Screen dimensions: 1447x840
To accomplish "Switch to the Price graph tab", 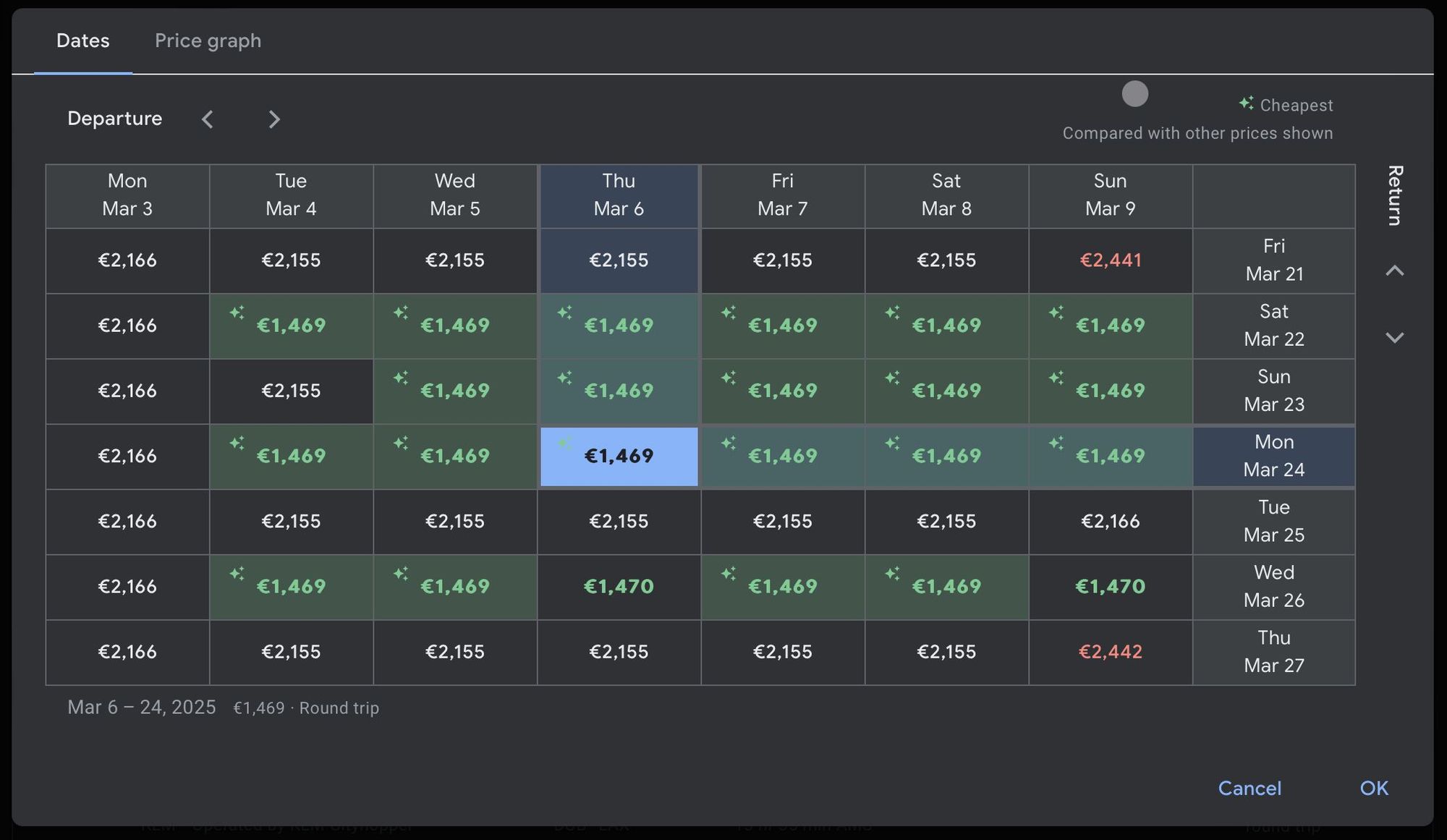I will (x=208, y=41).
